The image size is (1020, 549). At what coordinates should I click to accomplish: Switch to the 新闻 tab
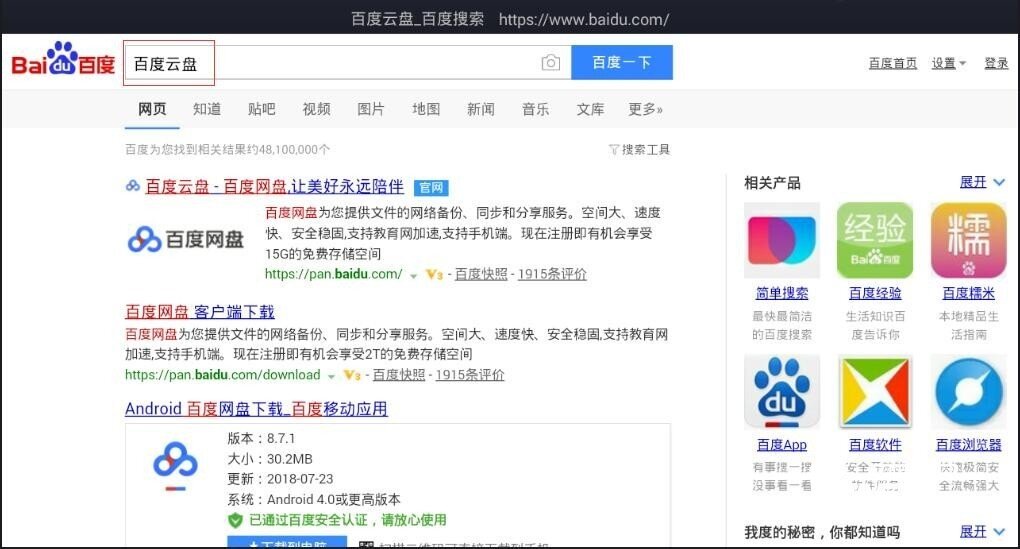pos(481,109)
